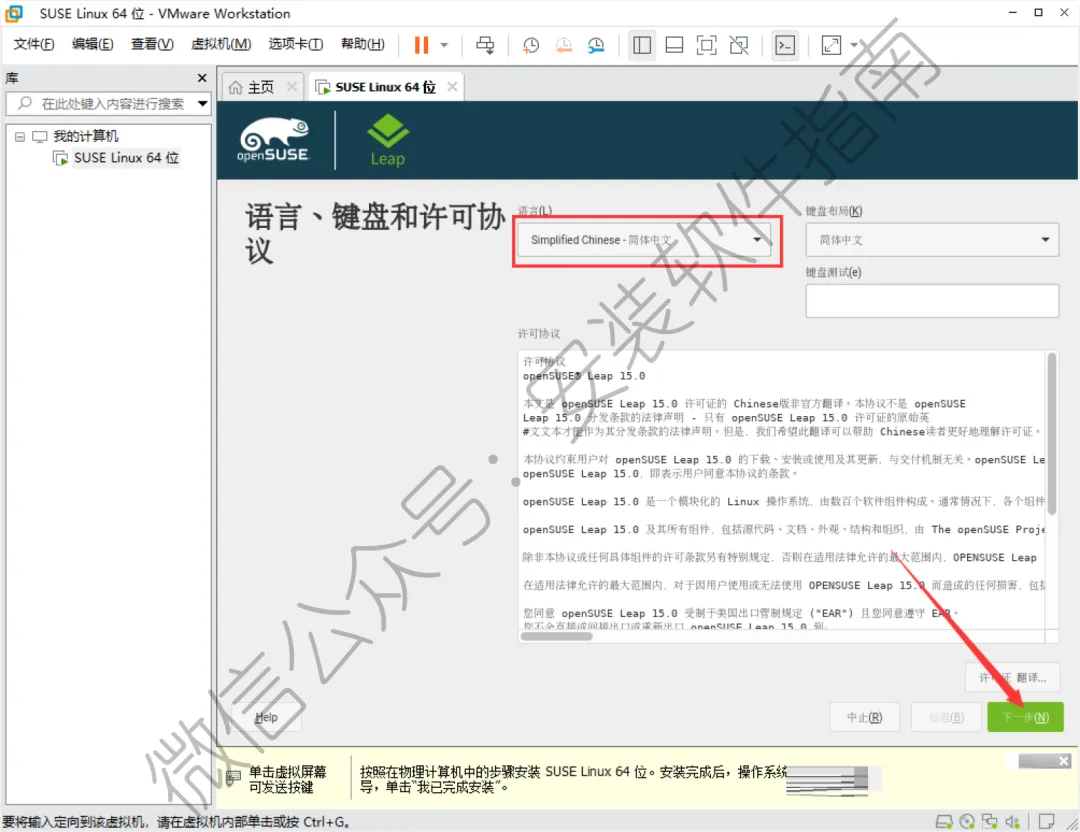Open the power options dropdown beside pause
1080x832 pixels.
click(444, 45)
